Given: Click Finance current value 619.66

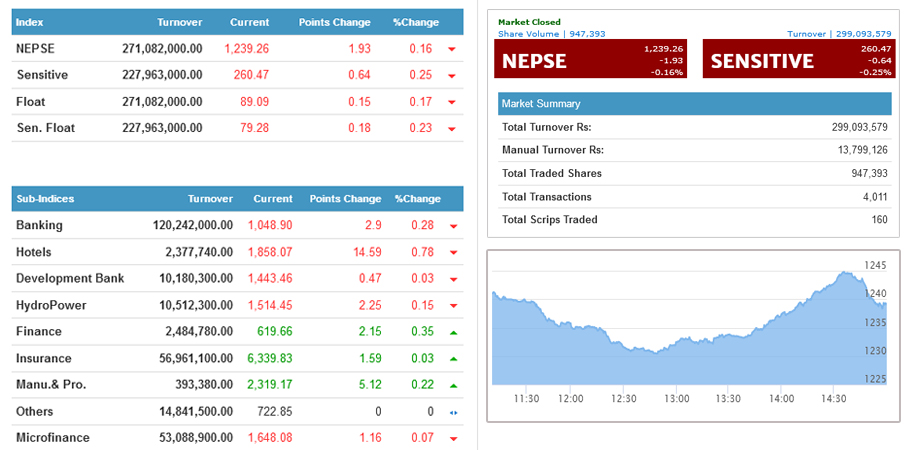Looking at the screenshot, I should (275, 331).
